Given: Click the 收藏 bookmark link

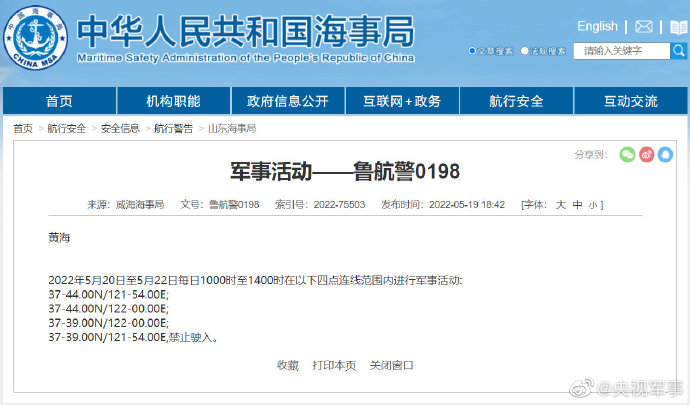Looking at the screenshot, I should click(288, 365).
